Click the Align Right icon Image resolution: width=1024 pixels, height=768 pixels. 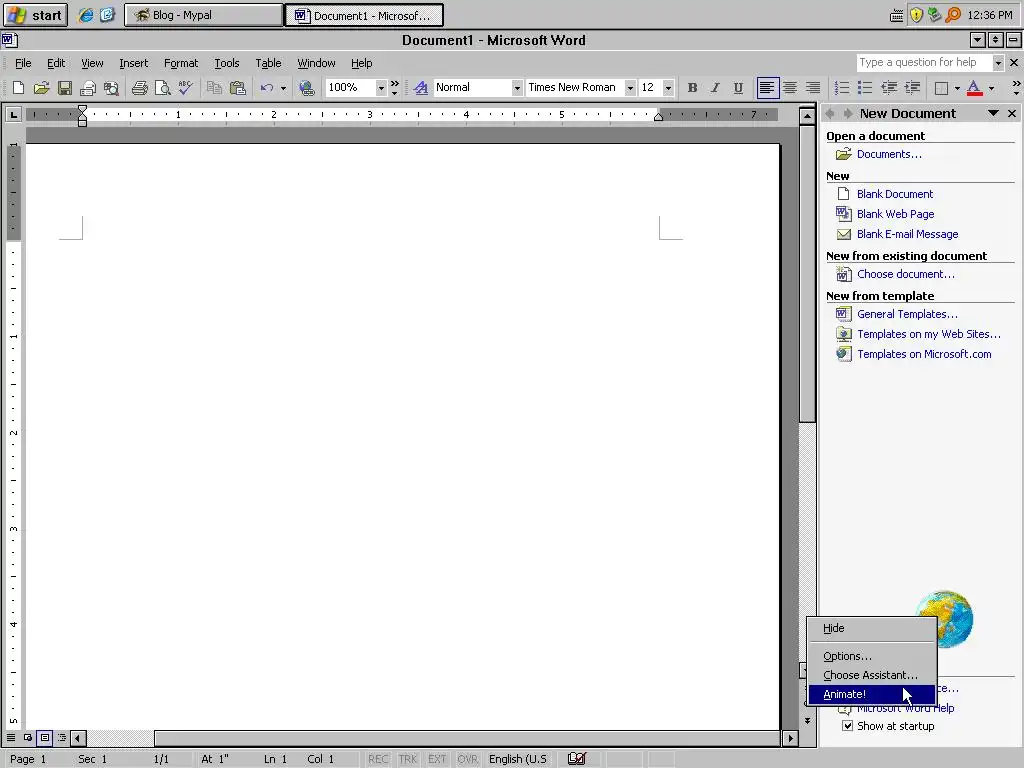click(x=813, y=88)
